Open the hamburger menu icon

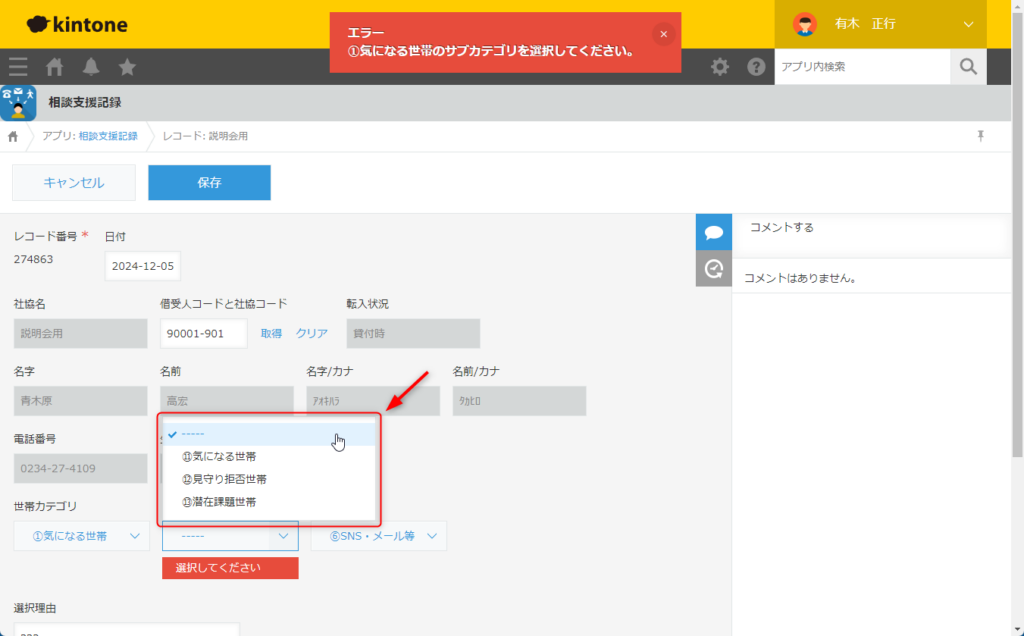click(18, 67)
